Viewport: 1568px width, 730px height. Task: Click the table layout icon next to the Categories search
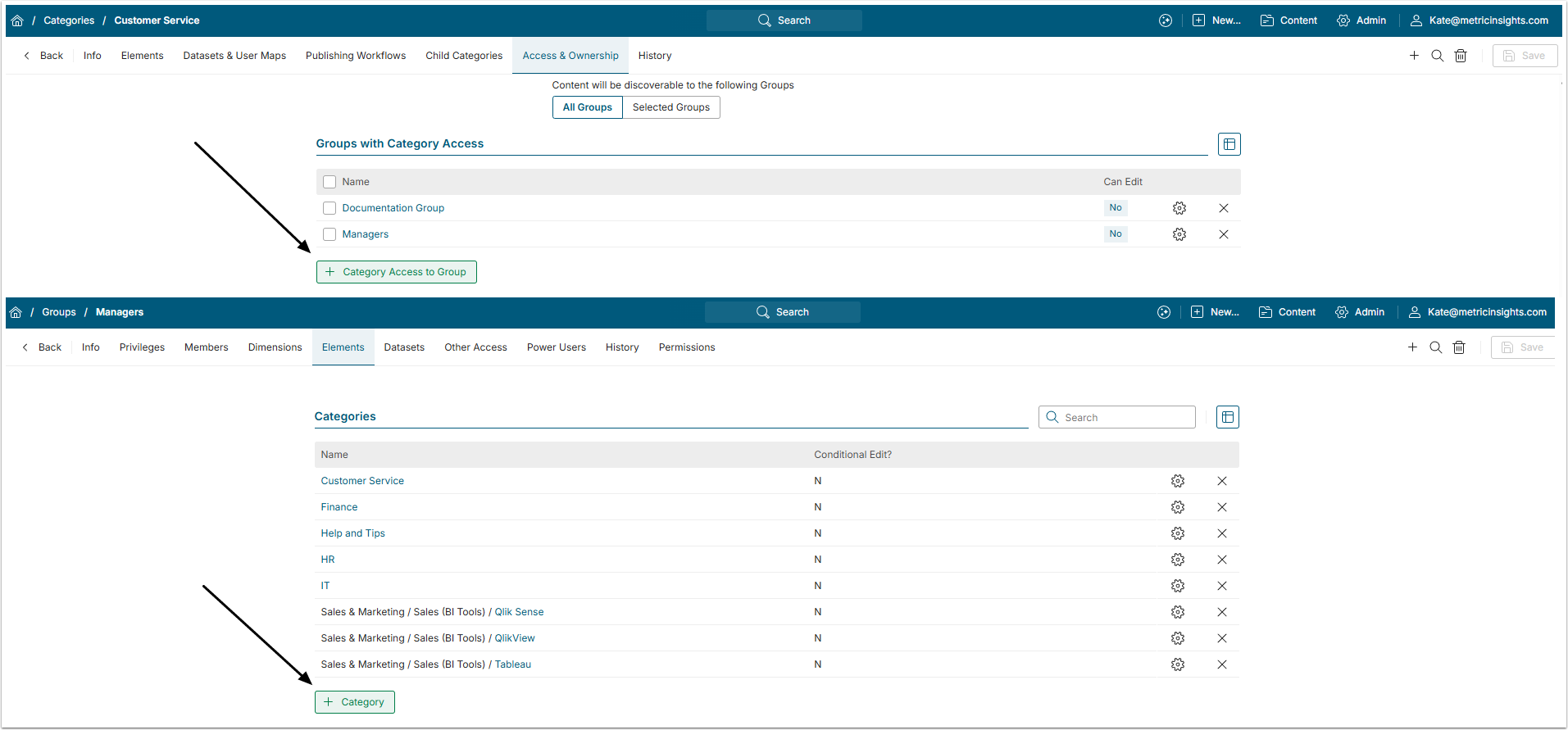click(x=1227, y=417)
